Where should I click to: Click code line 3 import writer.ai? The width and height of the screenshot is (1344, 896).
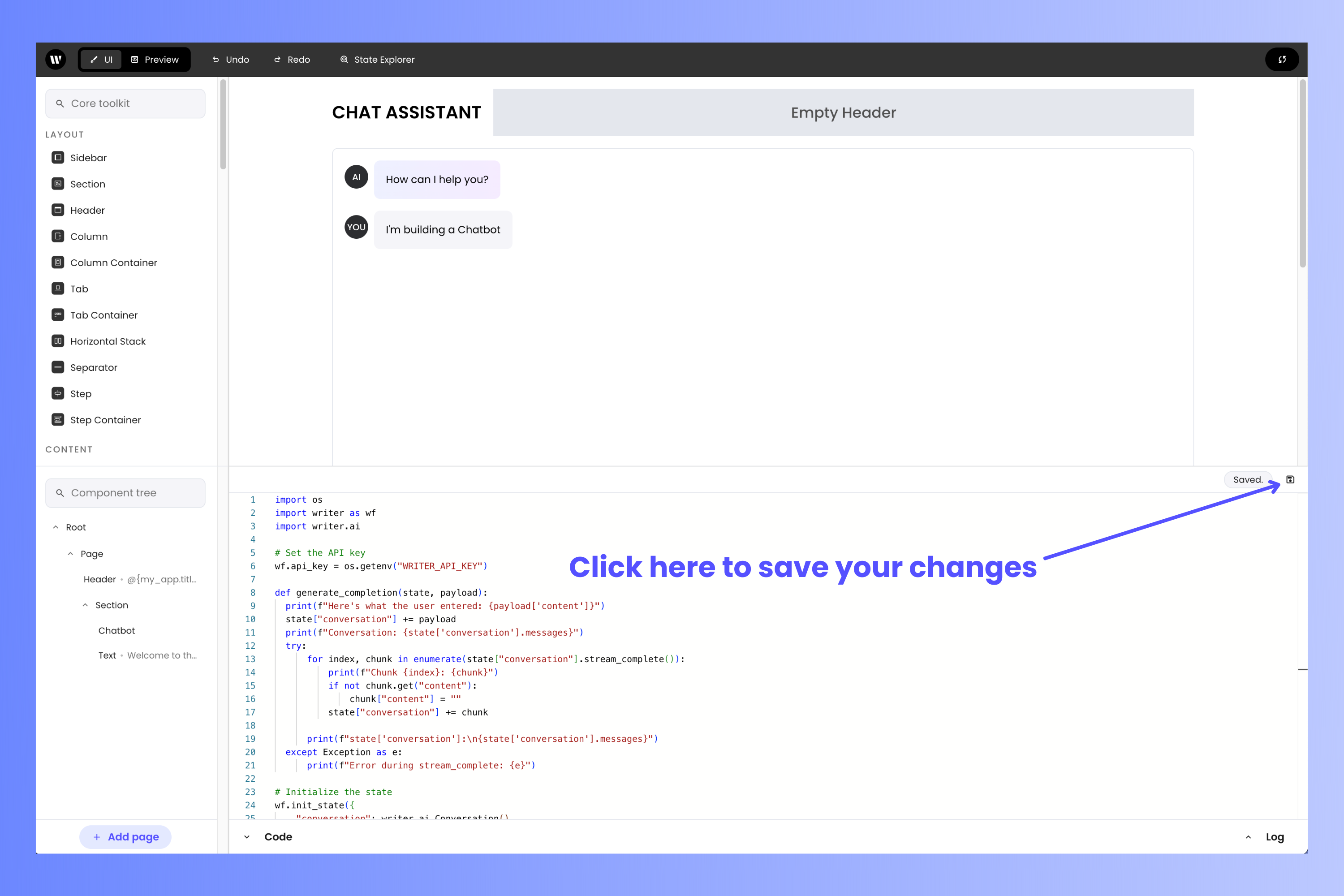pyautogui.click(x=318, y=526)
